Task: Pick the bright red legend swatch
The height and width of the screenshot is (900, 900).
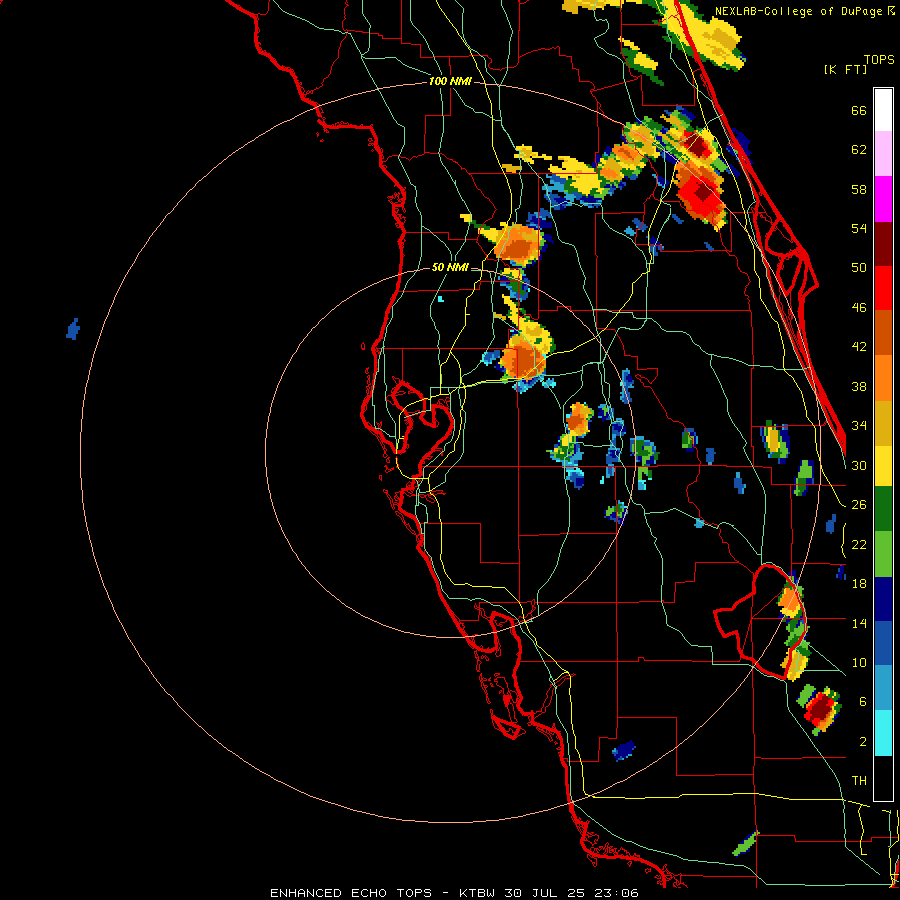Action: pyautogui.click(x=883, y=288)
